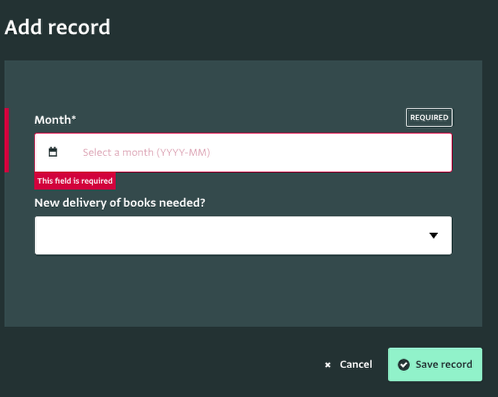Click the This field is required message
498x397 pixels.
(x=75, y=181)
